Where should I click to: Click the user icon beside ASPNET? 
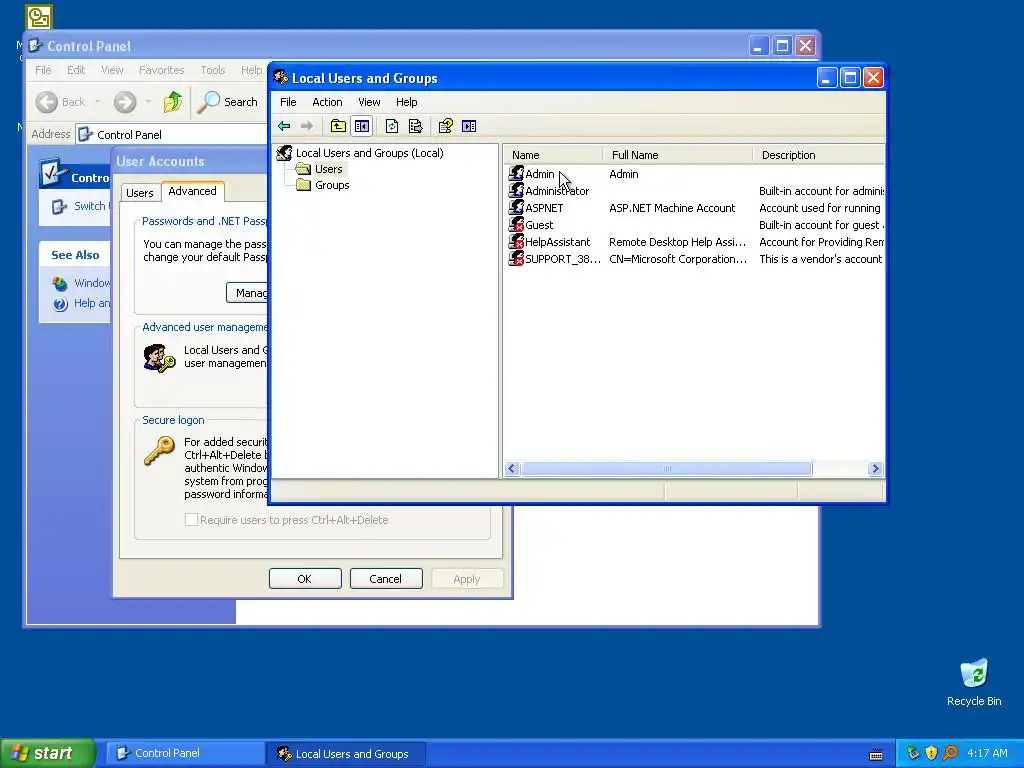click(516, 208)
